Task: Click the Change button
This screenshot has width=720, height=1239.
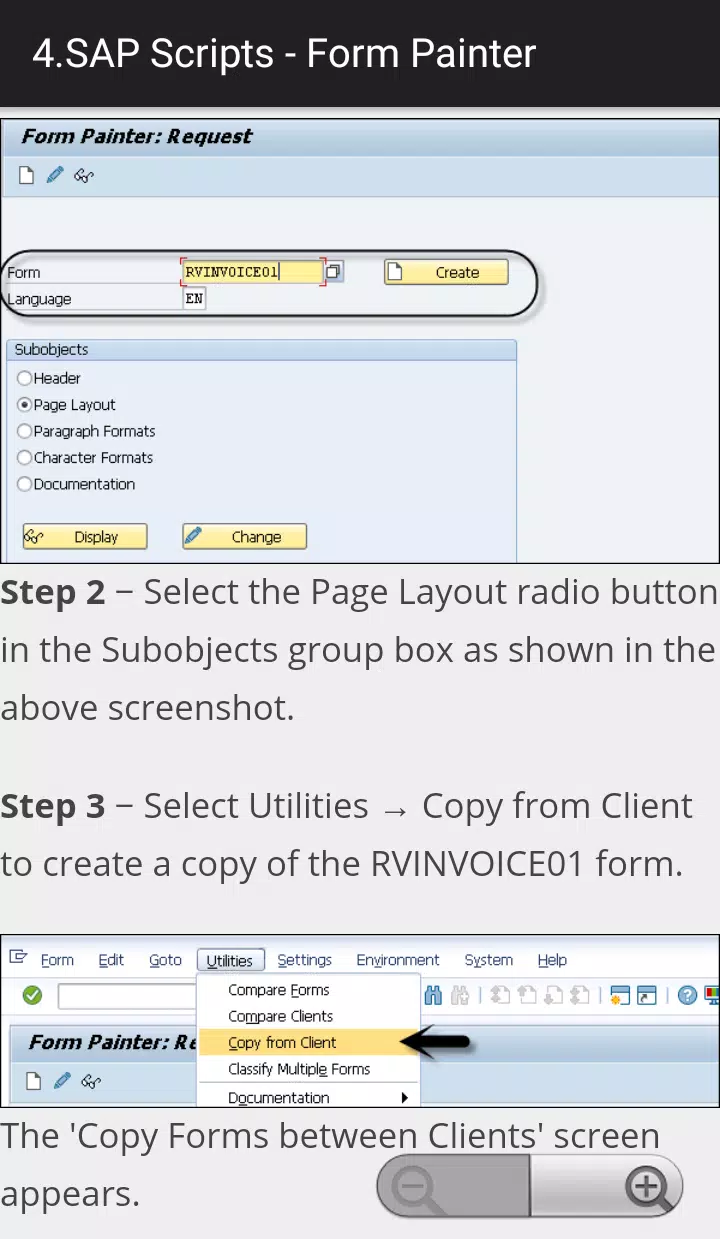Action: click(244, 537)
